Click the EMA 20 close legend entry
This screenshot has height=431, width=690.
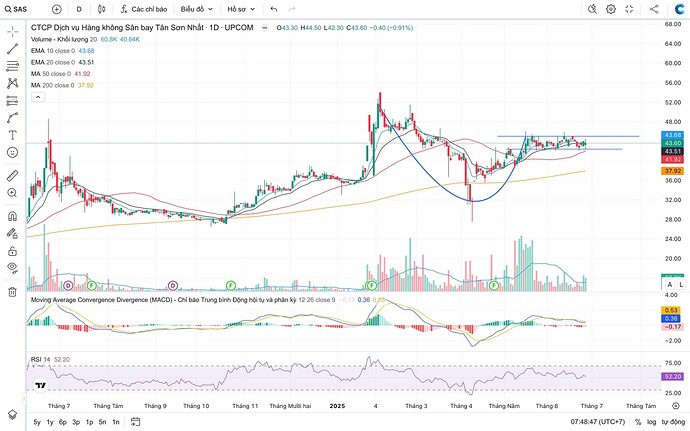click(62, 62)
